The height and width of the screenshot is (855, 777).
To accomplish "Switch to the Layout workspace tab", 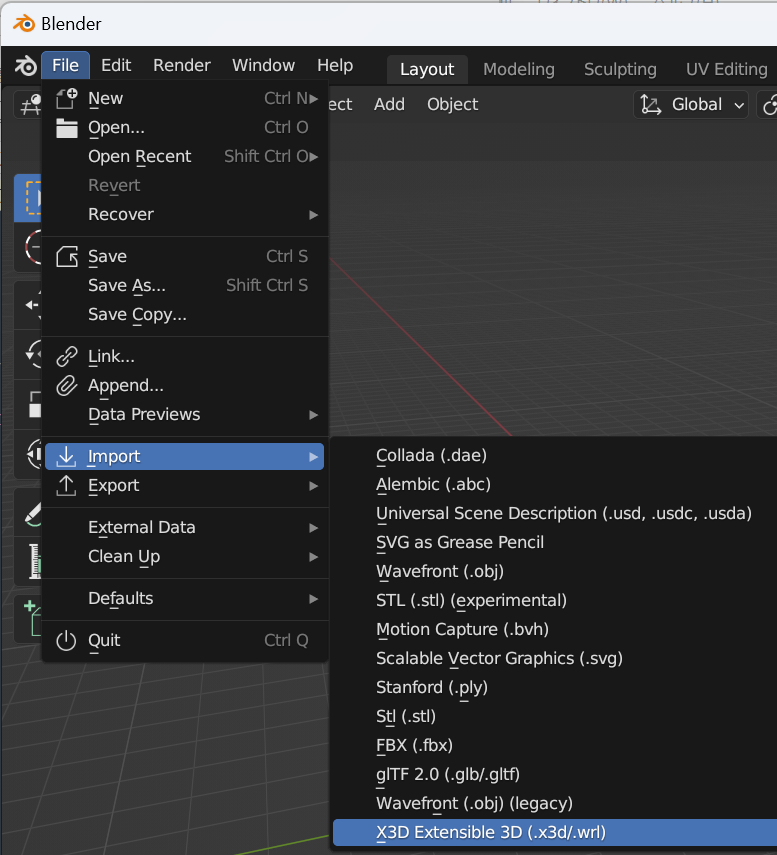I will pyautogui.click(x=427, y=69).
